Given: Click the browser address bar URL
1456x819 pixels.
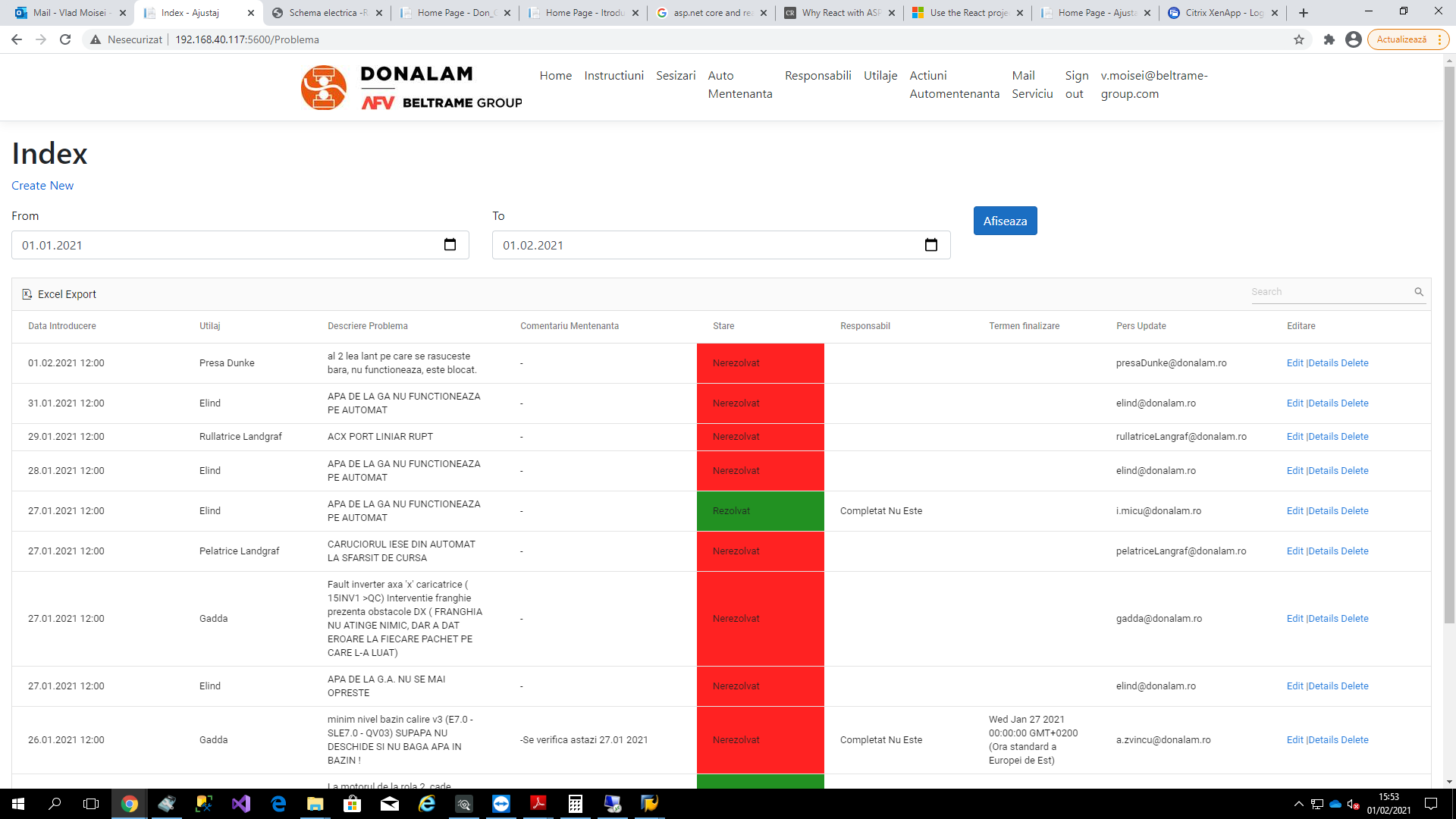Looking at the screenshot, I should tap(247, 39).
